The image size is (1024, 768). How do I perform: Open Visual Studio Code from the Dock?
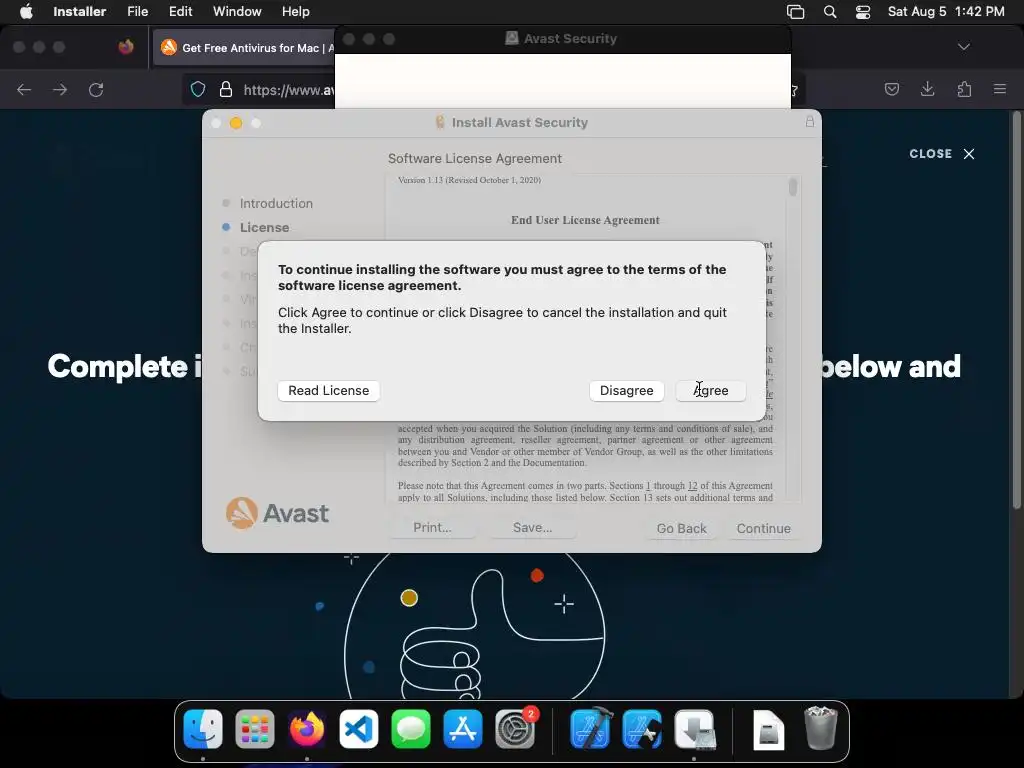click(x=359, y=729)
